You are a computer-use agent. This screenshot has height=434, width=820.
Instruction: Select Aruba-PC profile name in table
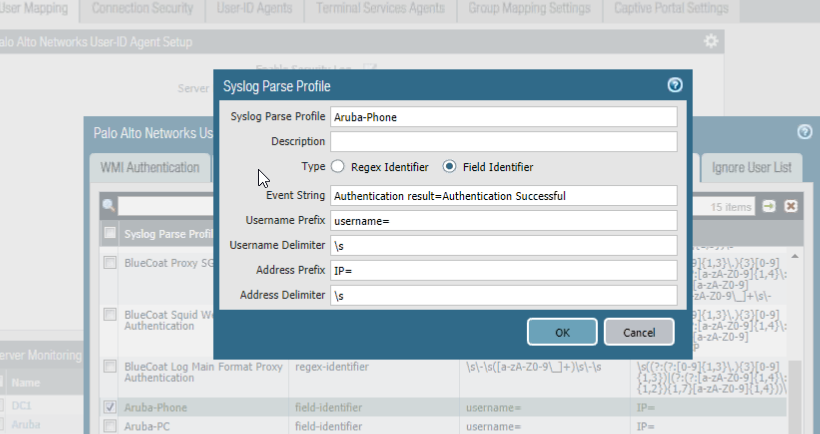(147, 427)
